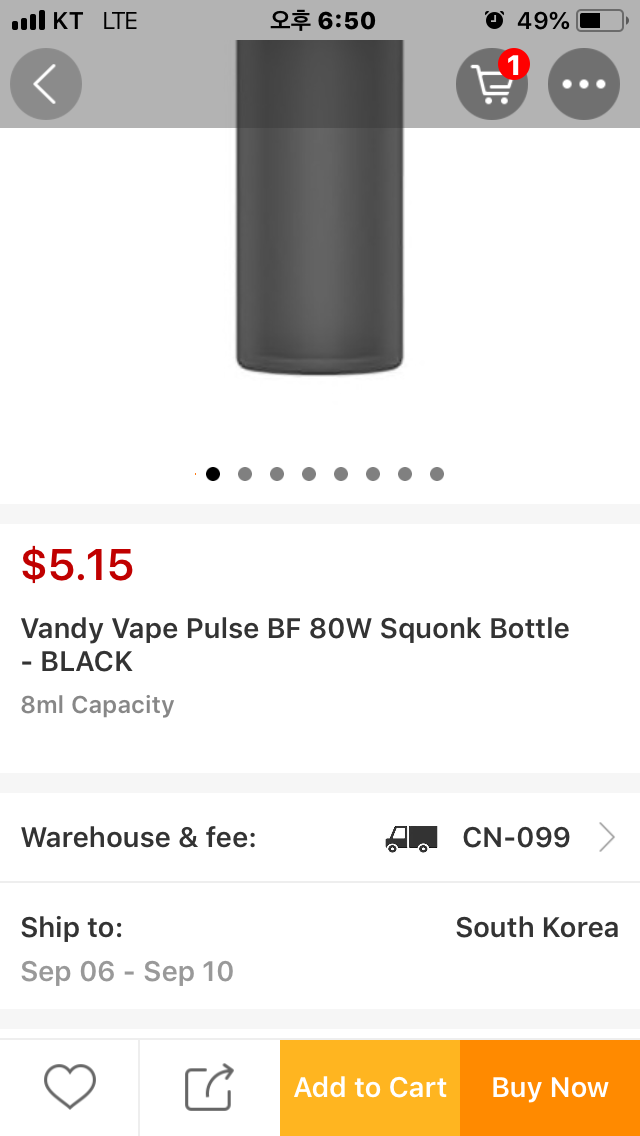Screen dimensions: 640x1136
Task: Open the shopping cart
Action: [x=491, y=85]
